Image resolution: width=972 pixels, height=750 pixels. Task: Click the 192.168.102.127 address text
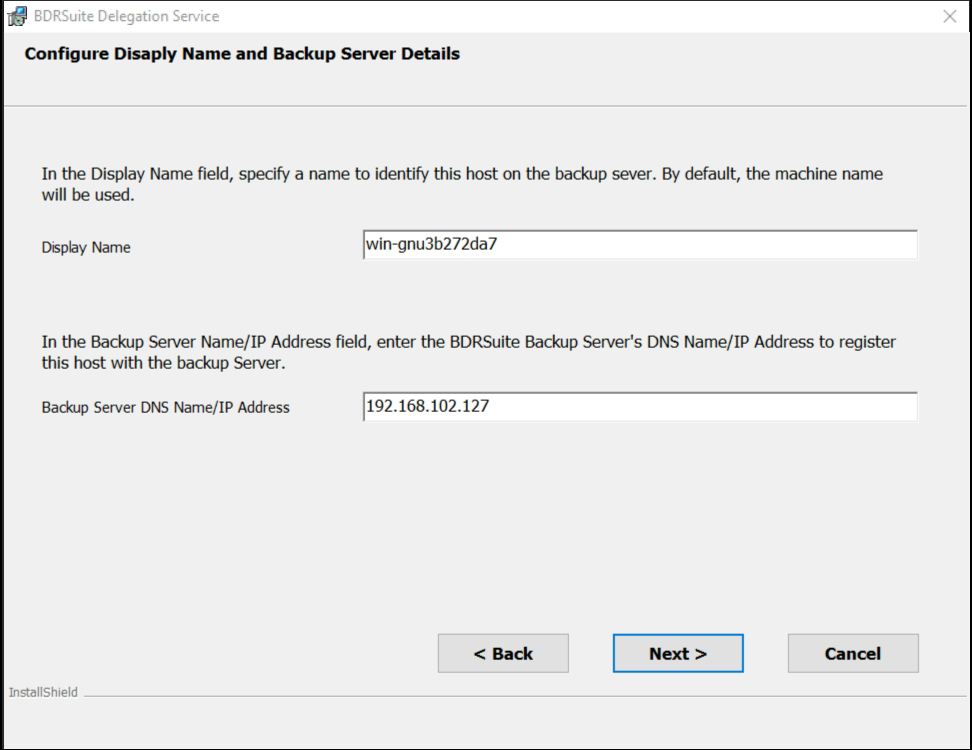[x=428, y=406]
